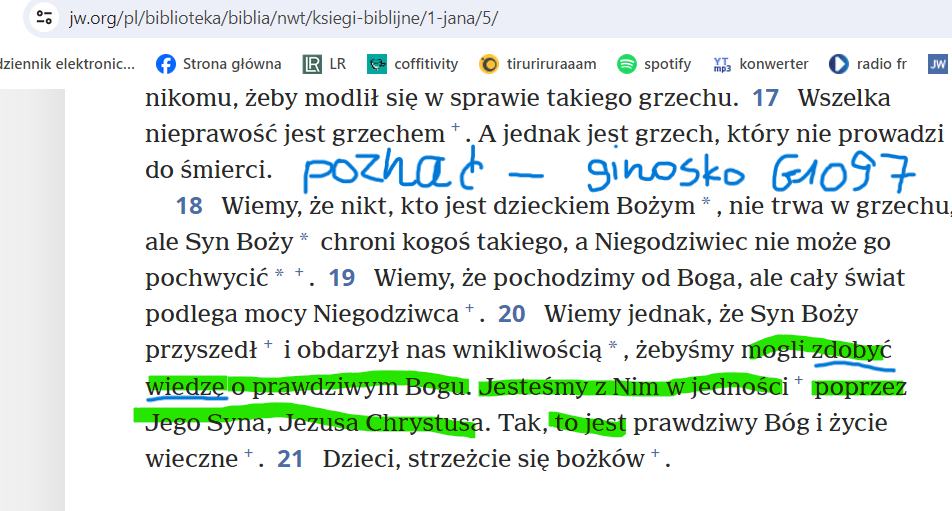952x511 pixels.
Task: Launch the spotify bookmark
Action: pos(654,64)
